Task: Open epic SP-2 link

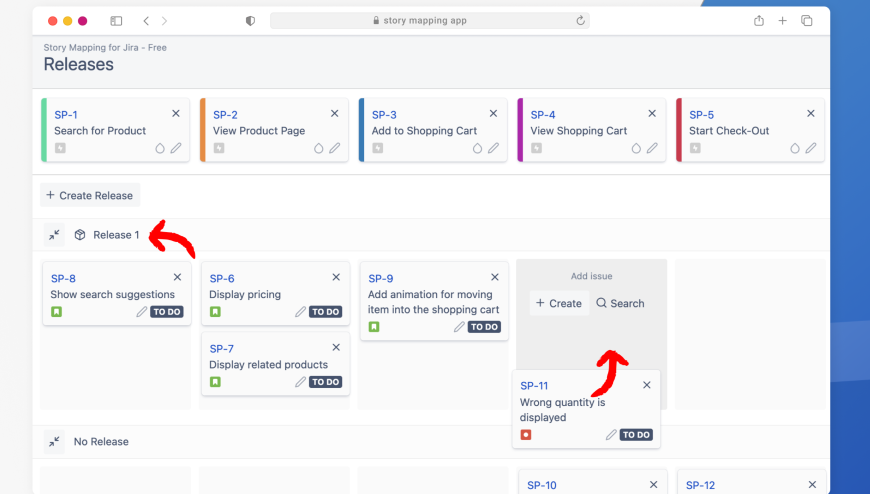Action: (x=225, y=115)
